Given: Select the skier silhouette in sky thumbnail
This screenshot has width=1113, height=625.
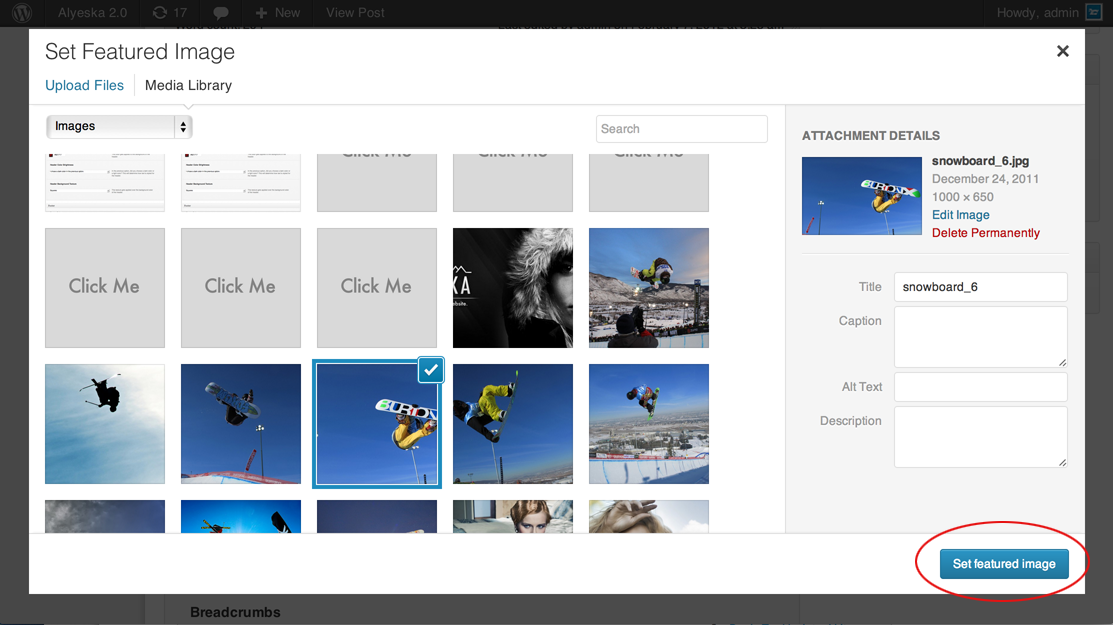Looking at the screenshot, I should (105, 424).
